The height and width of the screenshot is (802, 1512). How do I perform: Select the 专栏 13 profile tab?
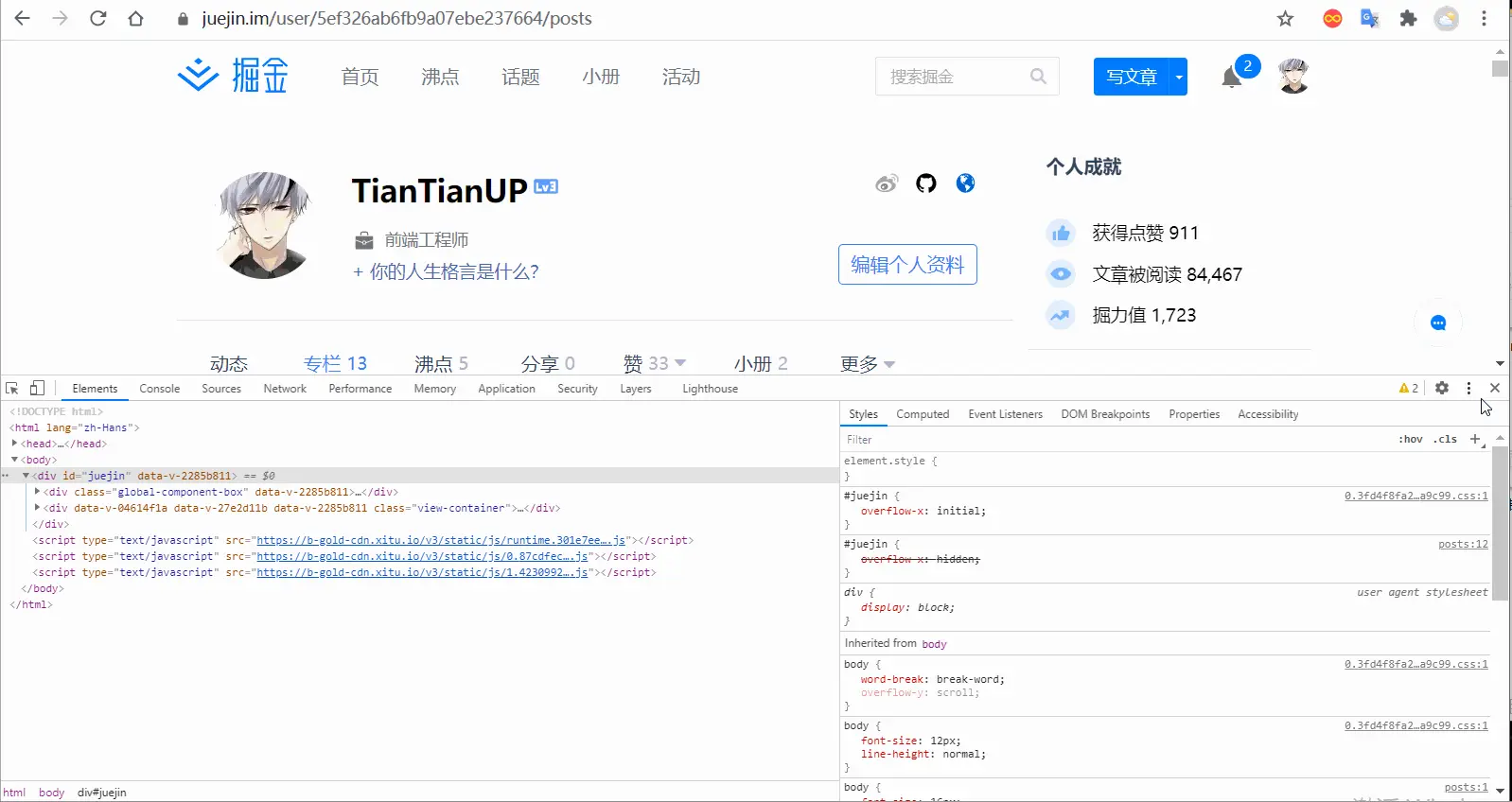[335, 363]
